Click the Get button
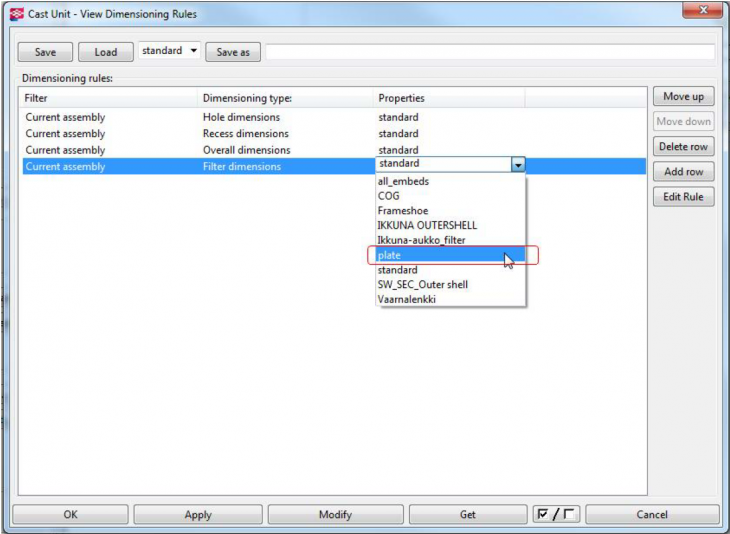Viewport: 730px width, 534px height. point(468,514)
